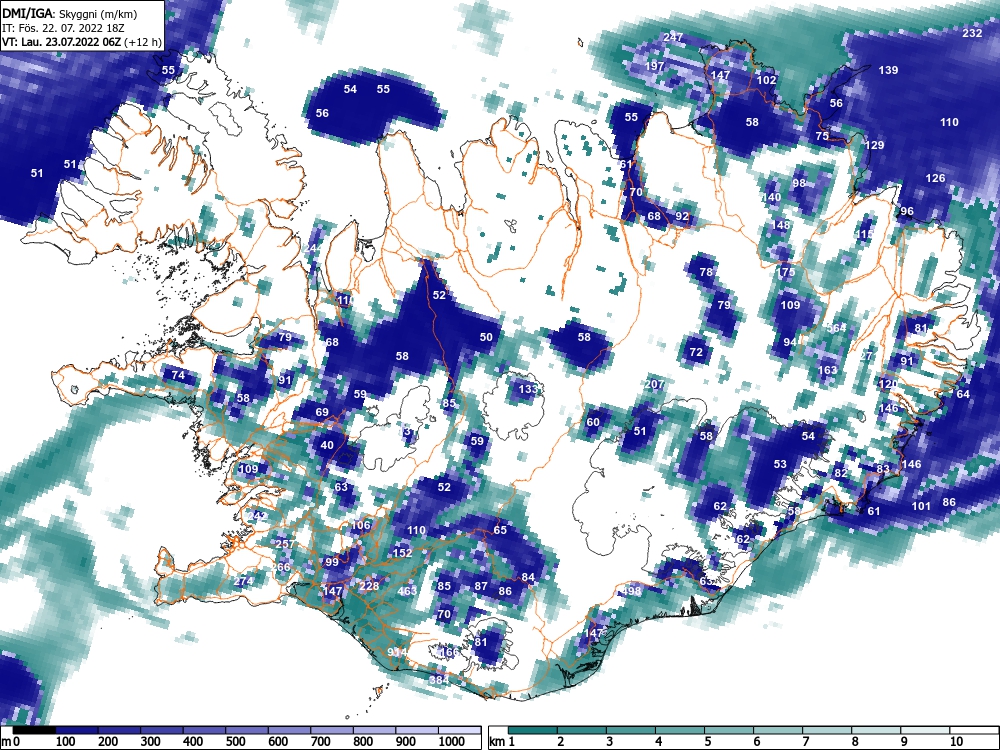1000x750 pixels.
Task: Click the visibility value 228 on the map
Action: point(369,585)
